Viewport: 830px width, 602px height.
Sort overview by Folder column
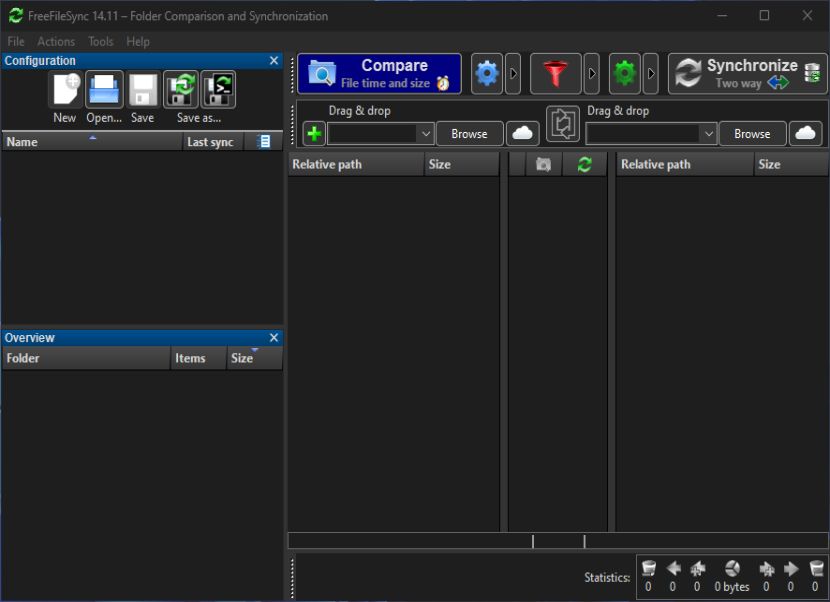pyautogui.click(x=86, y=358)
